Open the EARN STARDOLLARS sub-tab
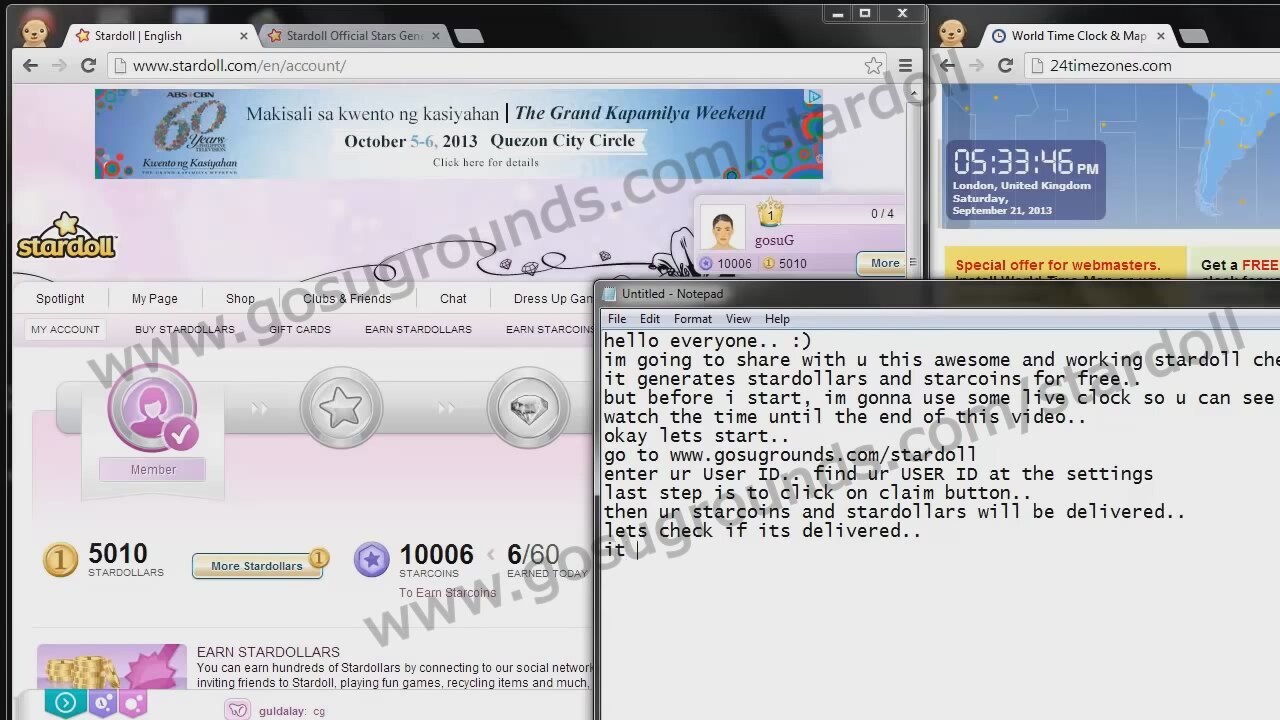This screenshot has width=1280, height=720. coord(418,329)
